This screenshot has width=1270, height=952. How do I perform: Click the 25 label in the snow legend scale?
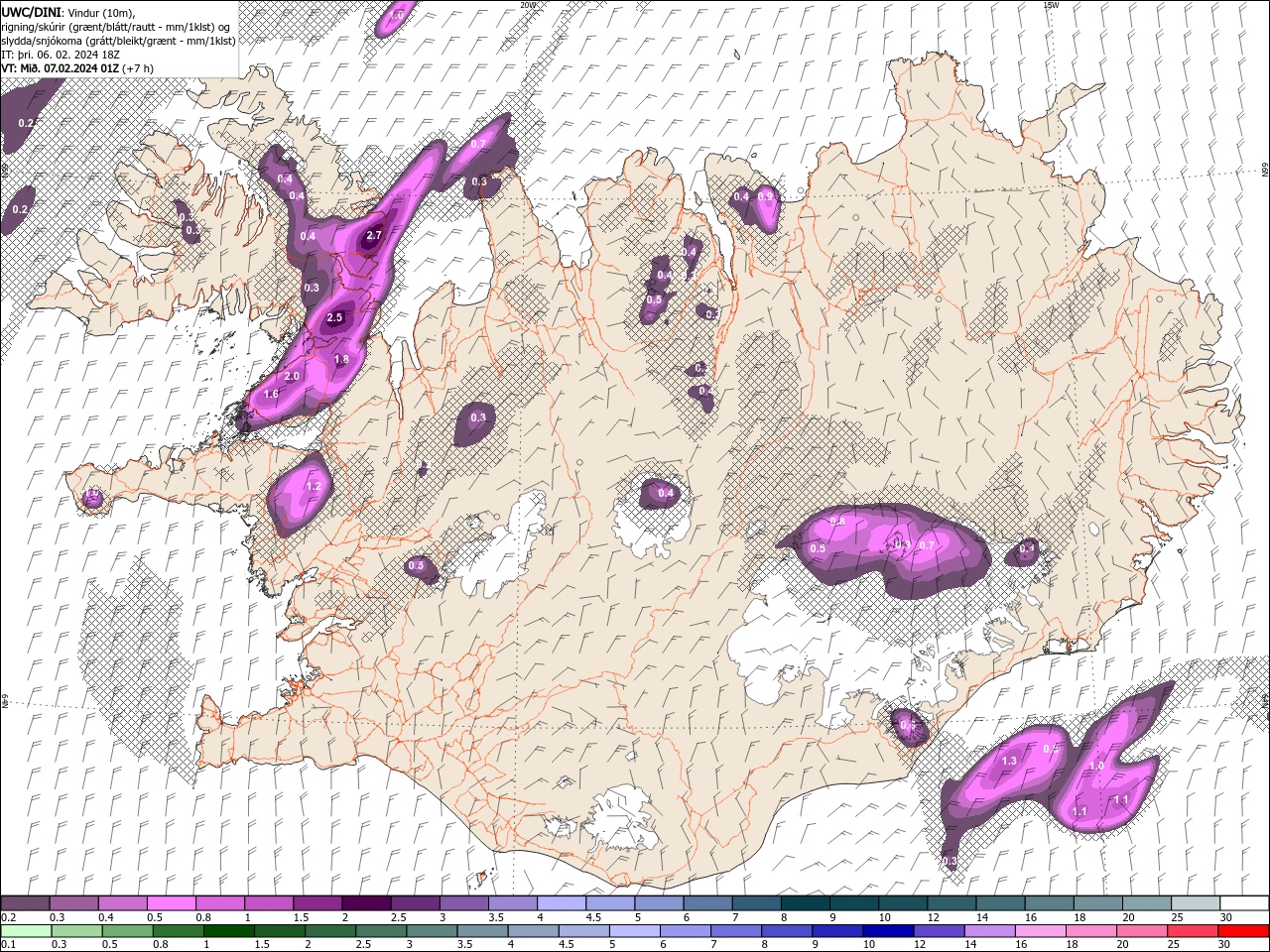(1177, 917)
